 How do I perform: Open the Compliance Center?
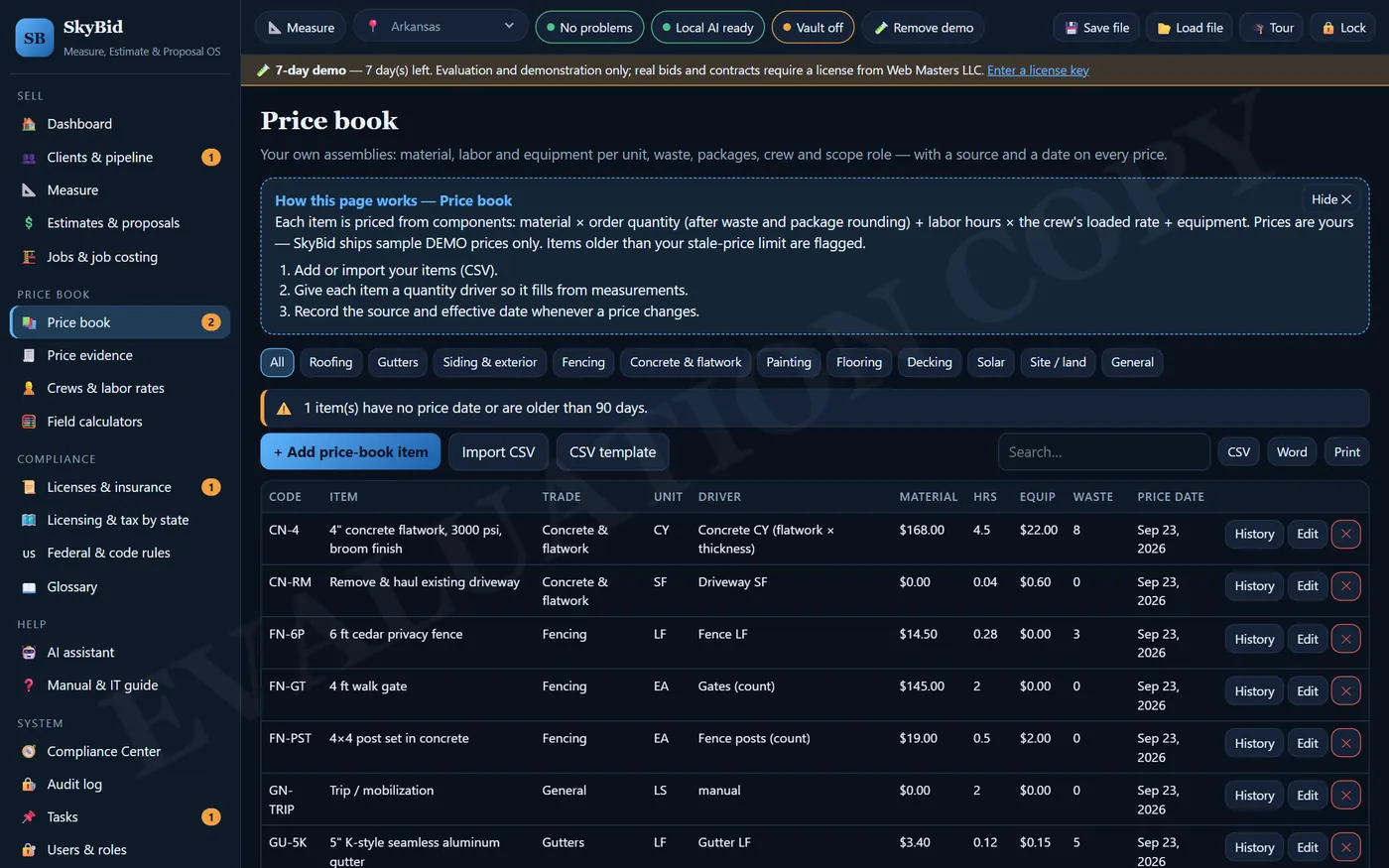(x=120, y=751)
